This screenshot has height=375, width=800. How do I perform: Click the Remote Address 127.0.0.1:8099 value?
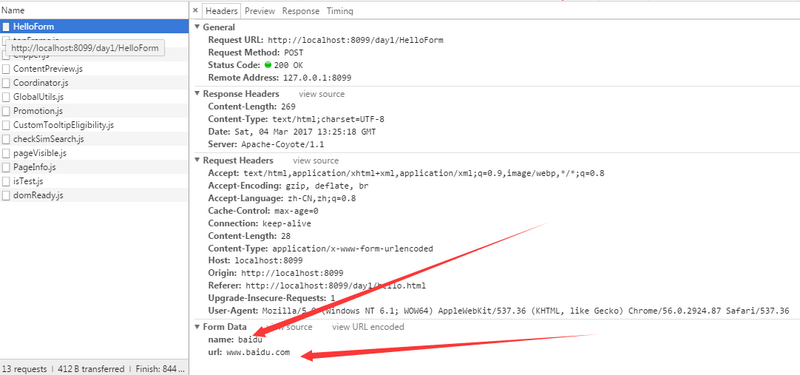tap(316, 78)
